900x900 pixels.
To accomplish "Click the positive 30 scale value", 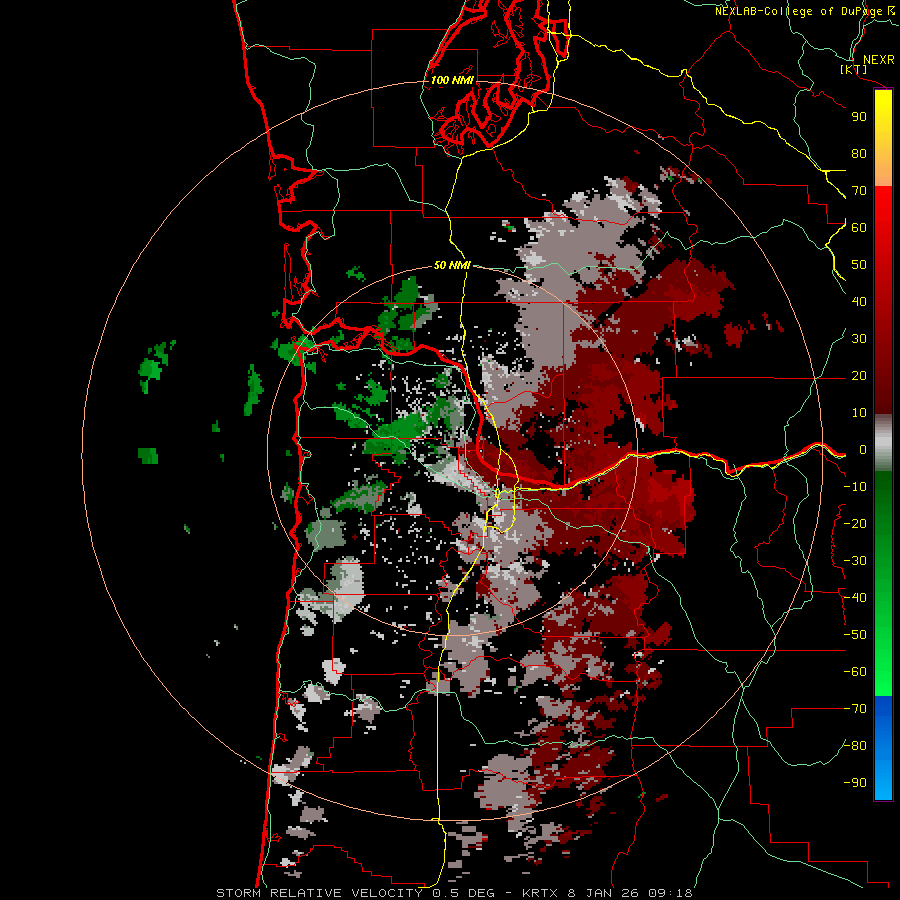I will pos(859,339).
